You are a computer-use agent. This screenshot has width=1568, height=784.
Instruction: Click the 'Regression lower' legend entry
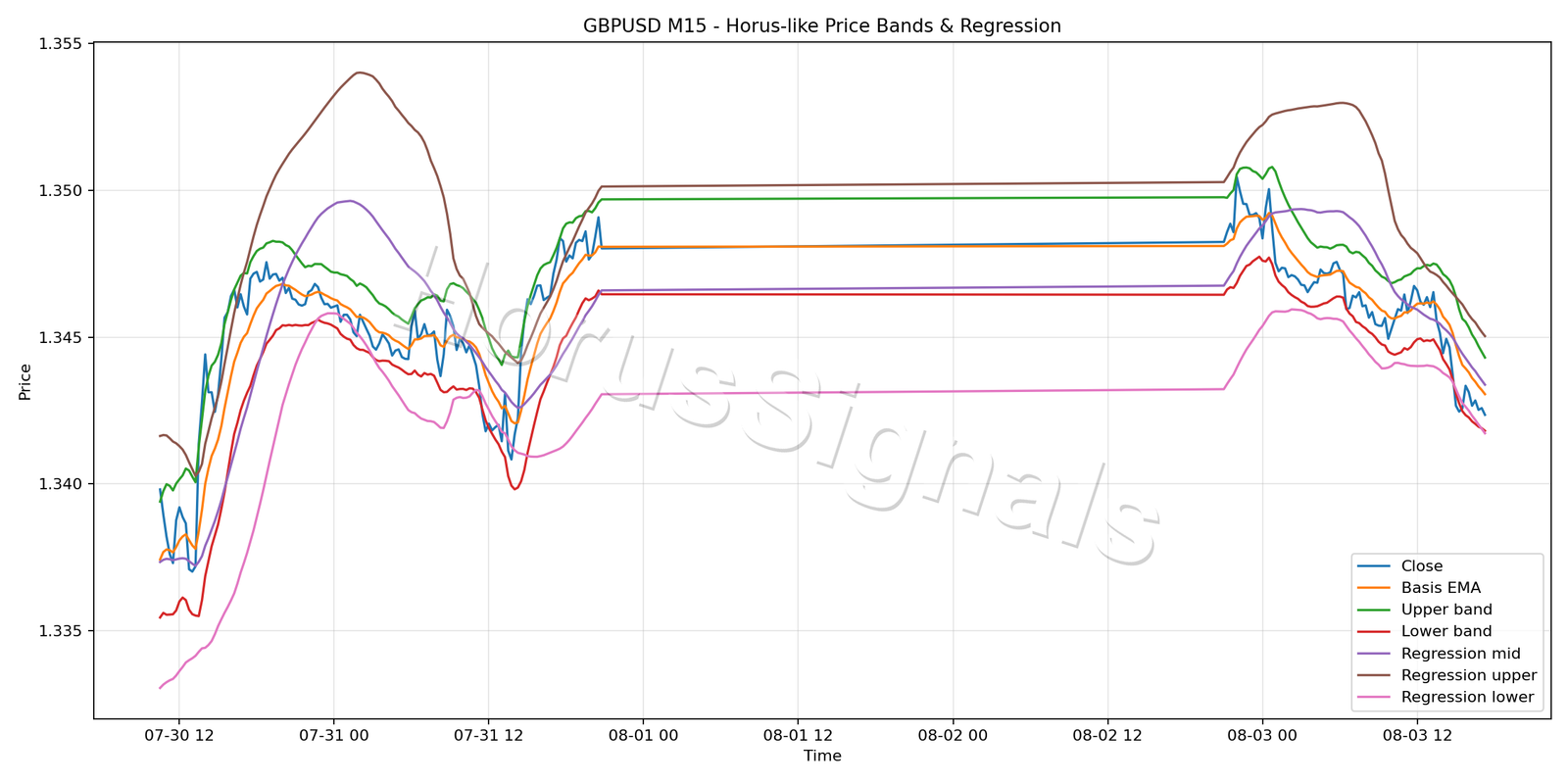[x=1445, y=697]
